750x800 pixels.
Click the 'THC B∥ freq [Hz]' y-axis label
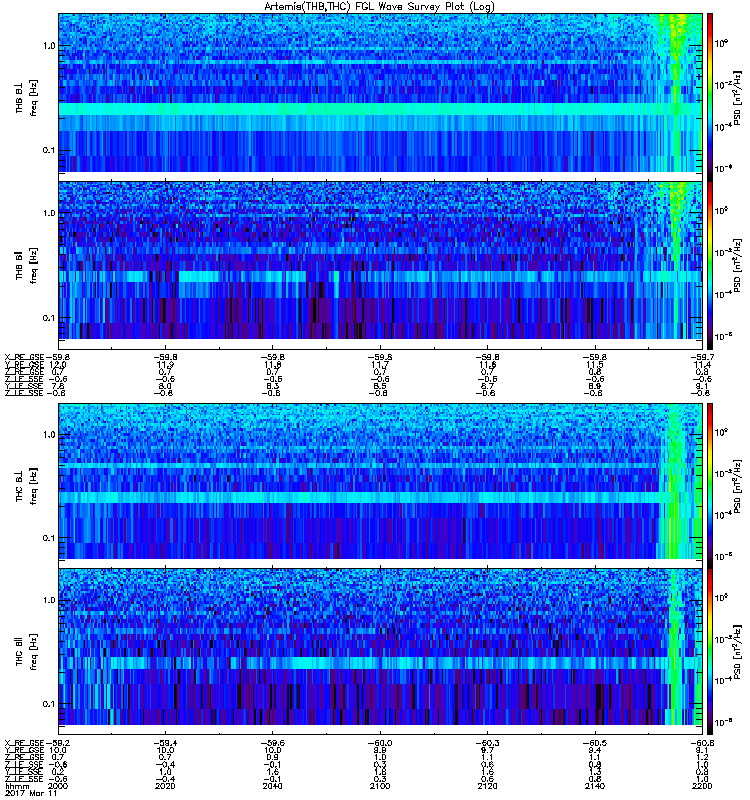(26, 652)
